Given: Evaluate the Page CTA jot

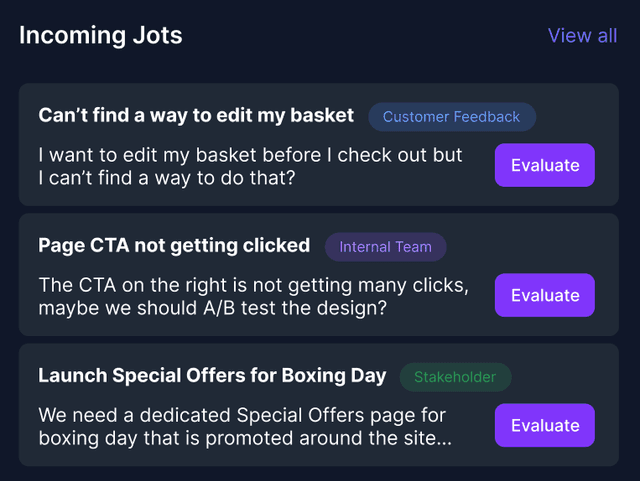Looking at the screenshot, I should [545, 295].
